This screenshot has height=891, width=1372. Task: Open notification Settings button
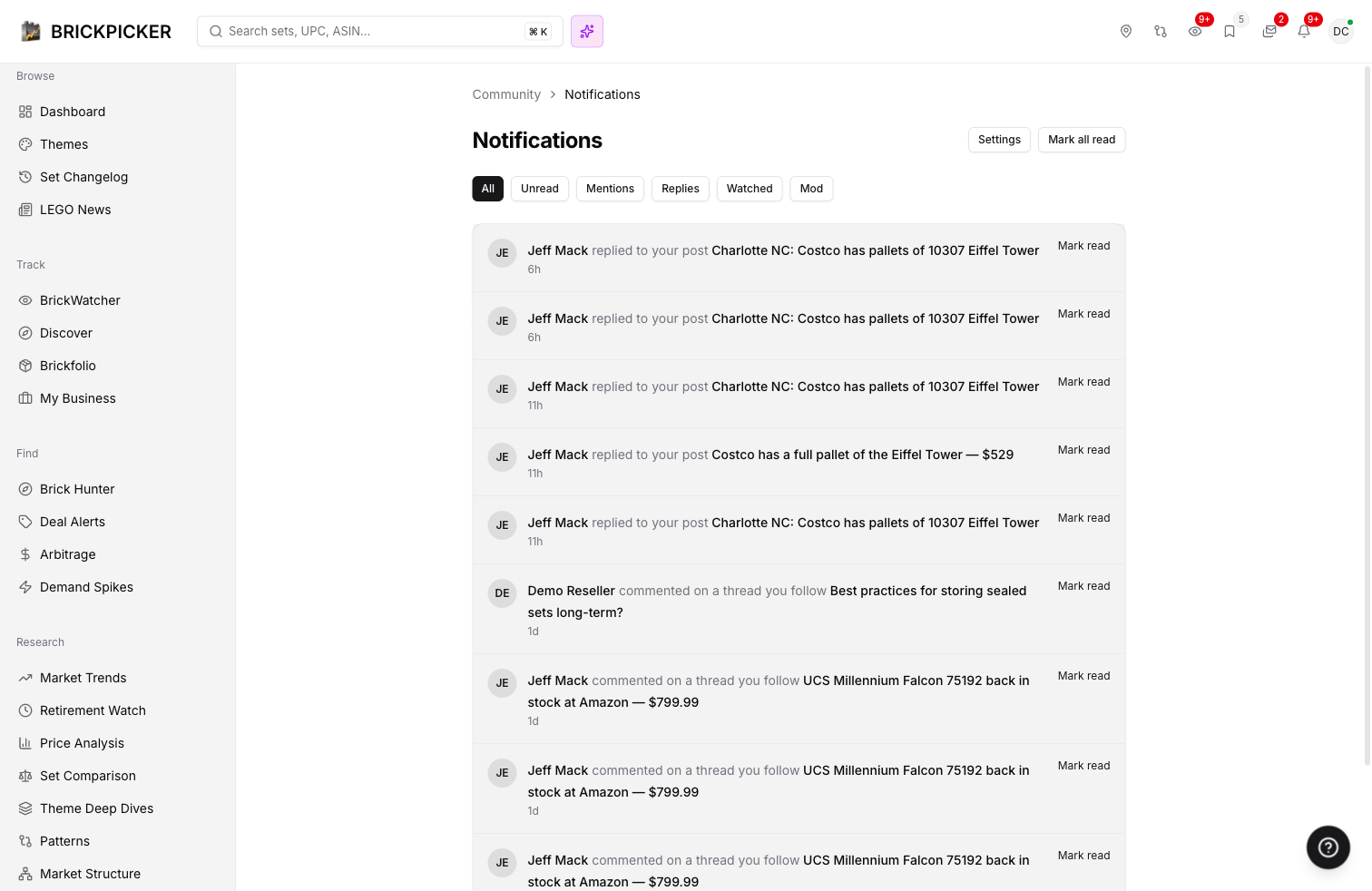point(999,140)
